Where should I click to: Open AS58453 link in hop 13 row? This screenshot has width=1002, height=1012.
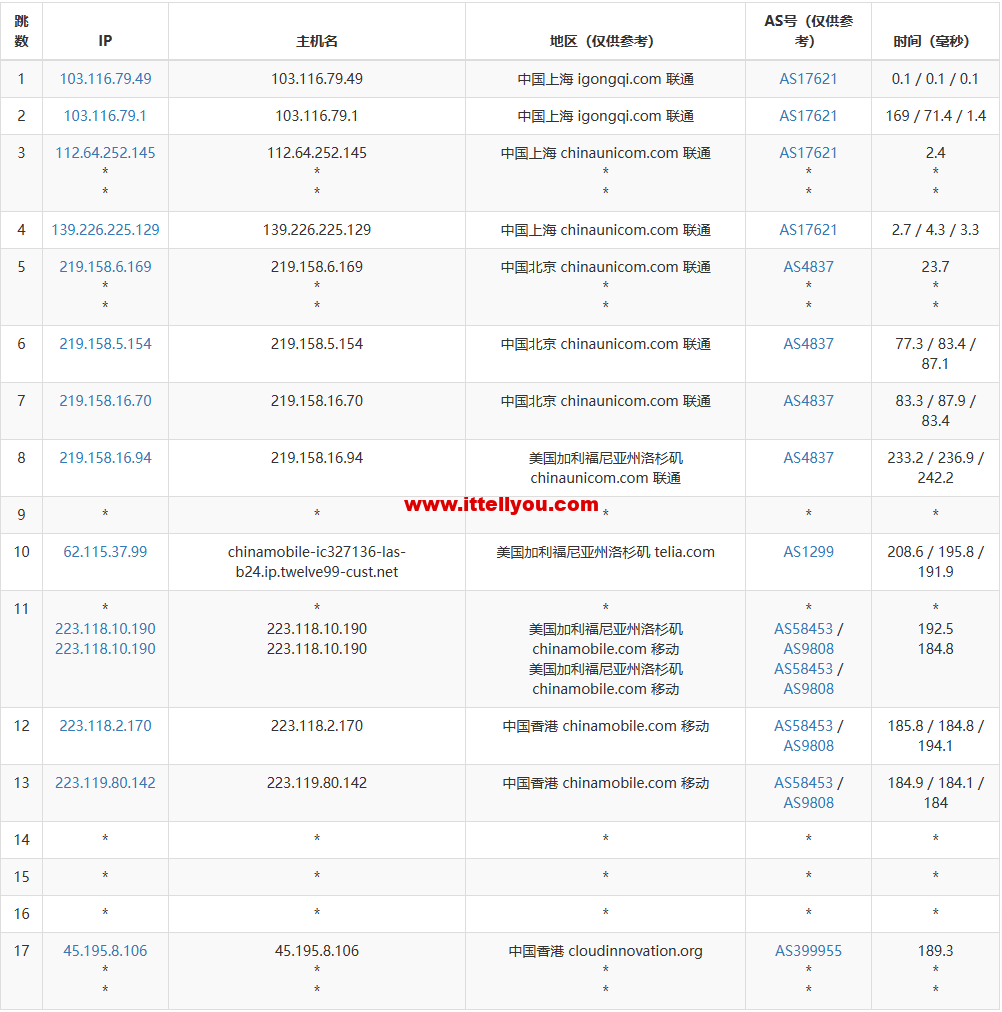pos(803,783)
